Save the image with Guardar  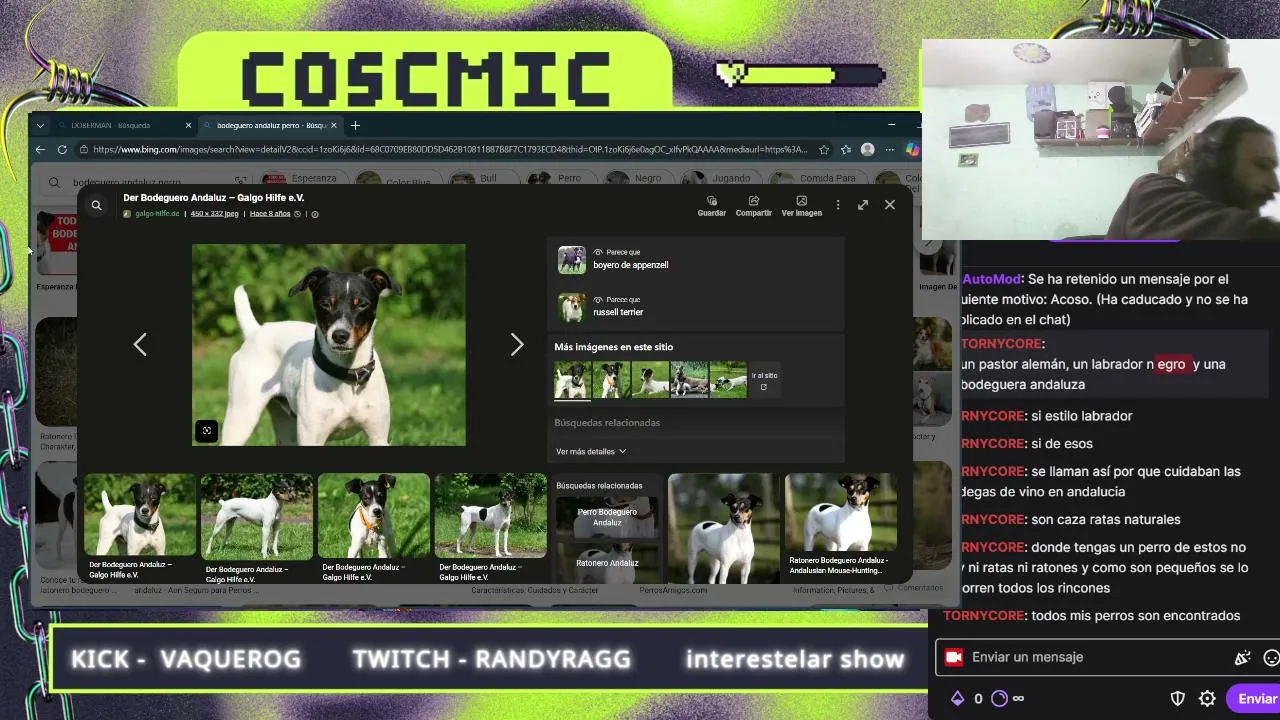coord(712,206)
